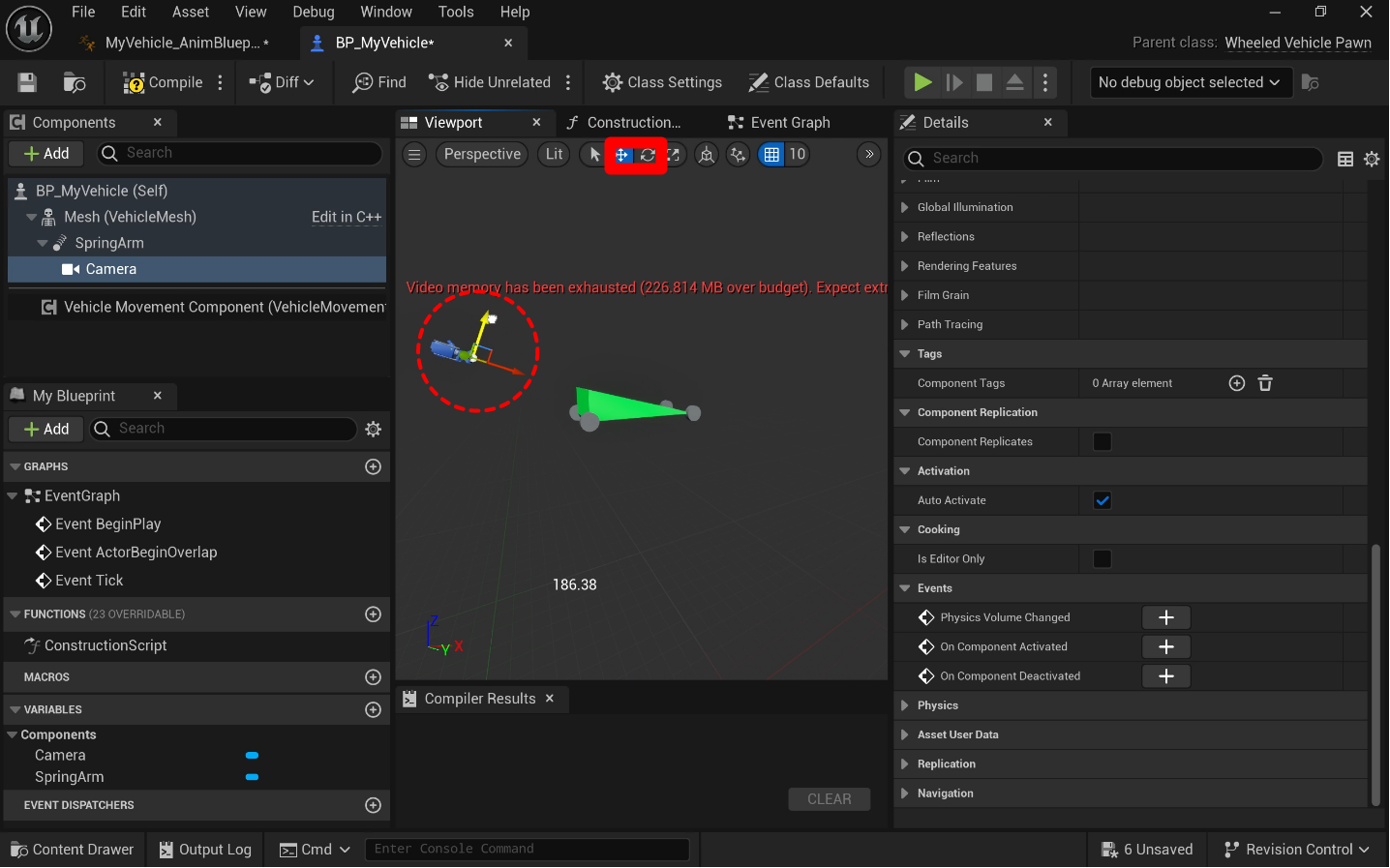The width and height of the screenshot is (1390, 868).
Task: Collapse the SpringArm tree node
Action: click(43, 244)
